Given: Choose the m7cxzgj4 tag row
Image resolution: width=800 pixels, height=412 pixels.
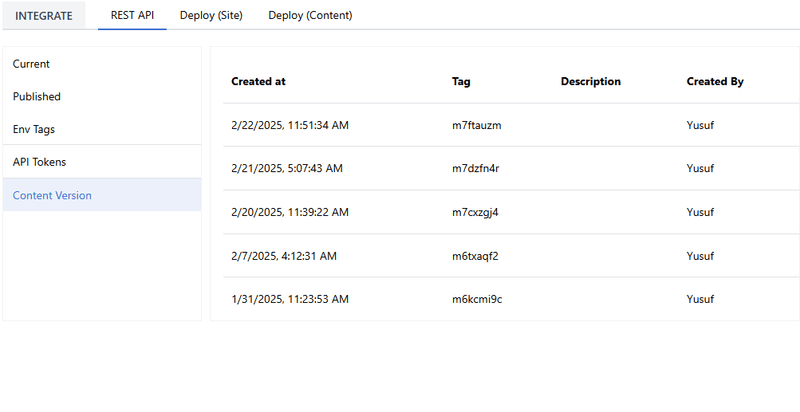Looking at the screenshot, I should [x=475, y=212].
